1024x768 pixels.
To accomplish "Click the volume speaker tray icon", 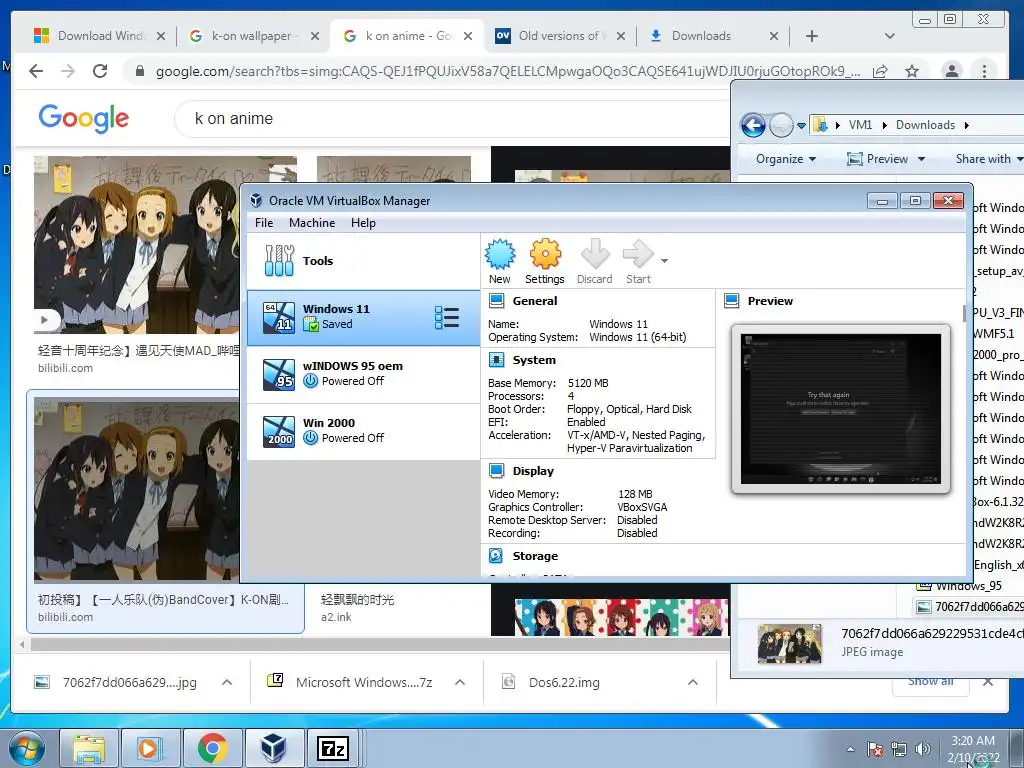I will (923, 749).
